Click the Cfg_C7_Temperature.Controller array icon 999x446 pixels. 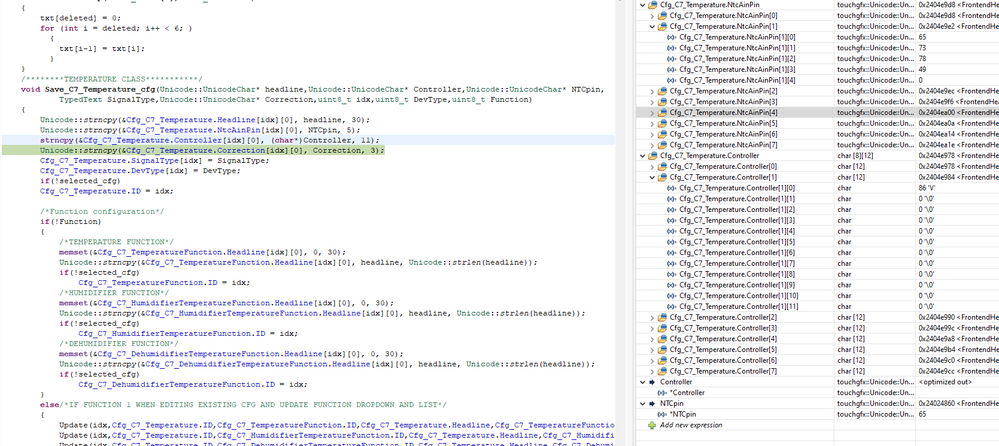(x=653, y=155)
